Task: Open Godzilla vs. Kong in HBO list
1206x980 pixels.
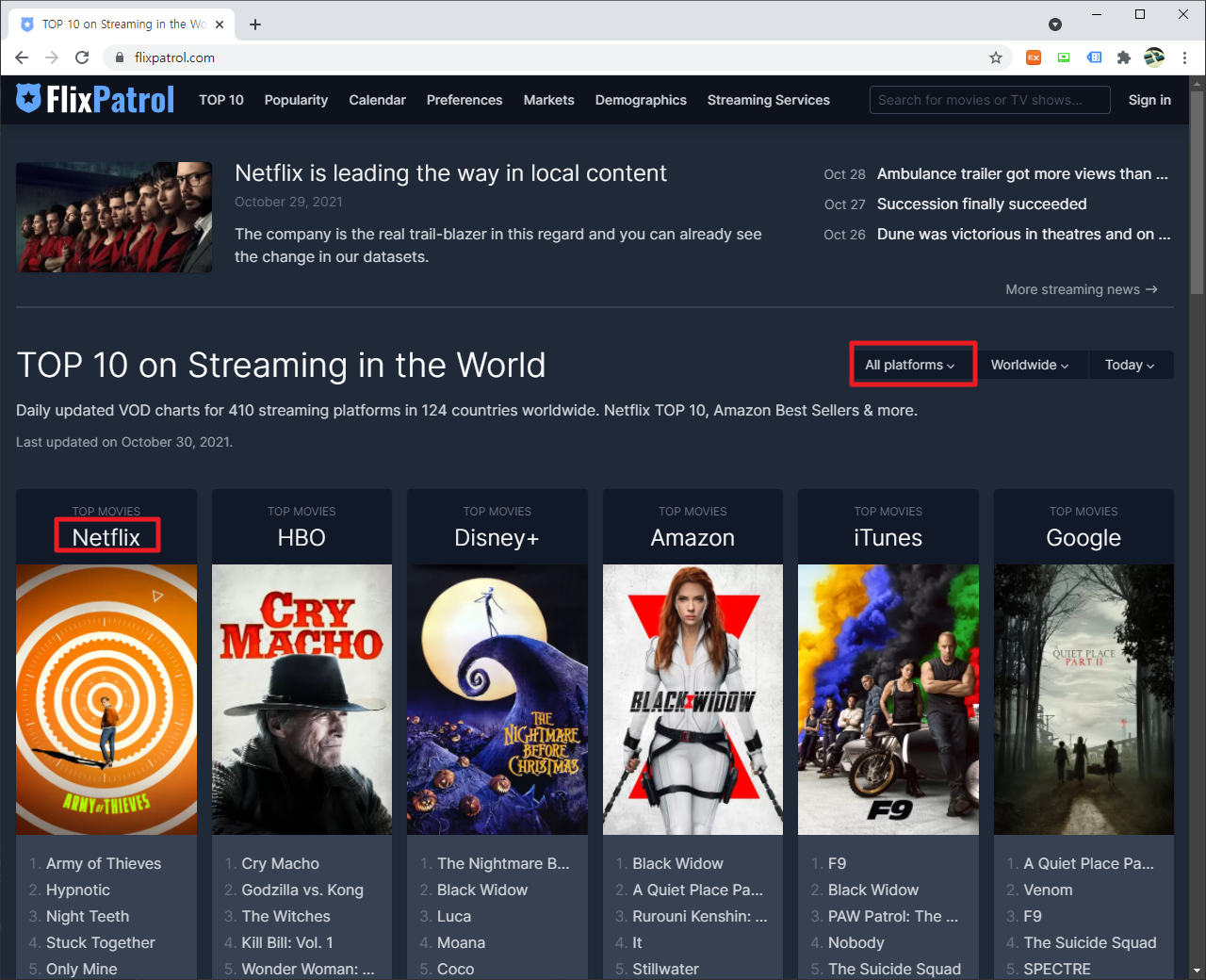Action: tap(302, 890)
